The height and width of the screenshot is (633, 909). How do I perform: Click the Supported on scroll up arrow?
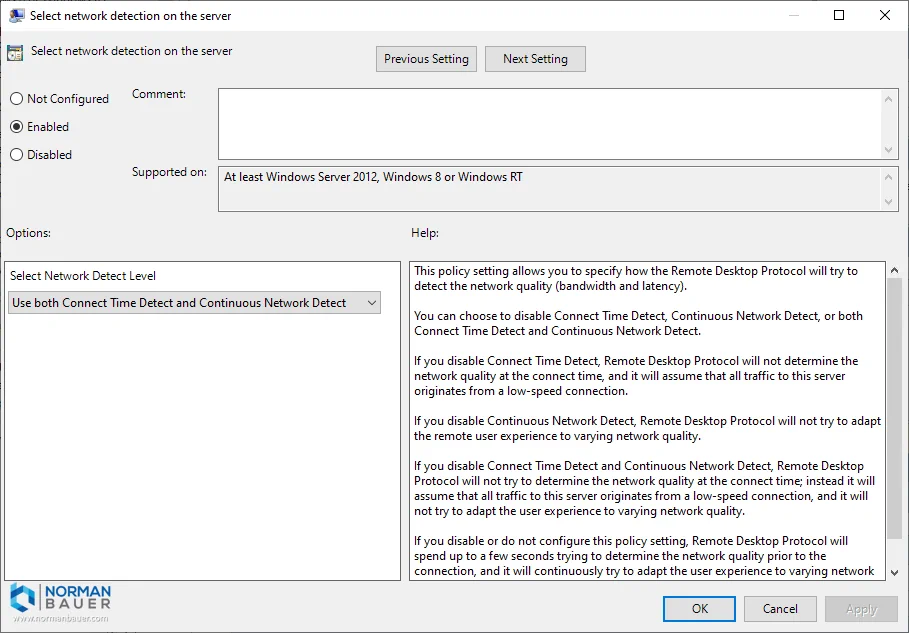pyautogui.click(x=890, y=176)
